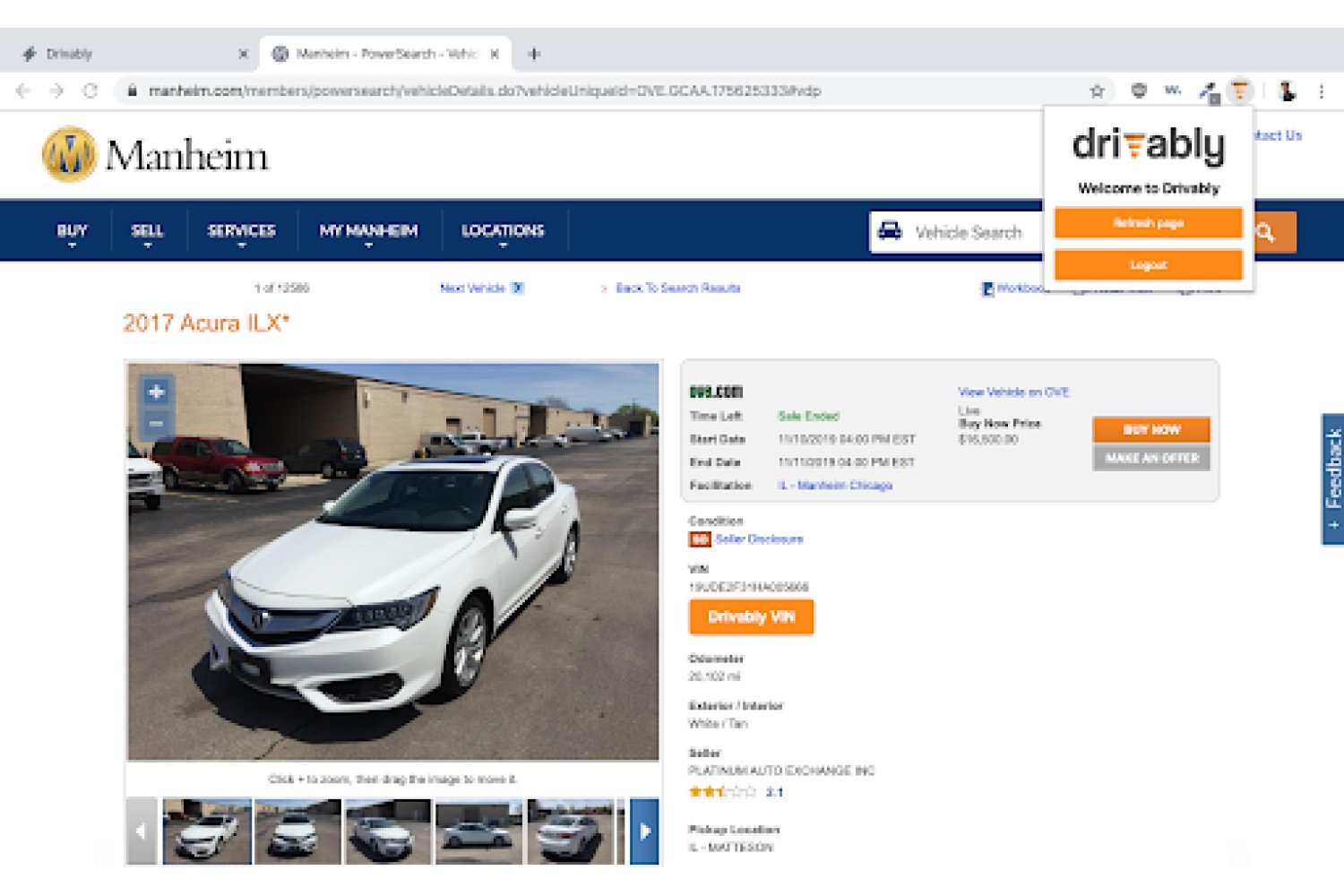Select the fourth vehicle thumbnail
Image resolution: width=1344 pixels, height=896 pixels.
479,831
